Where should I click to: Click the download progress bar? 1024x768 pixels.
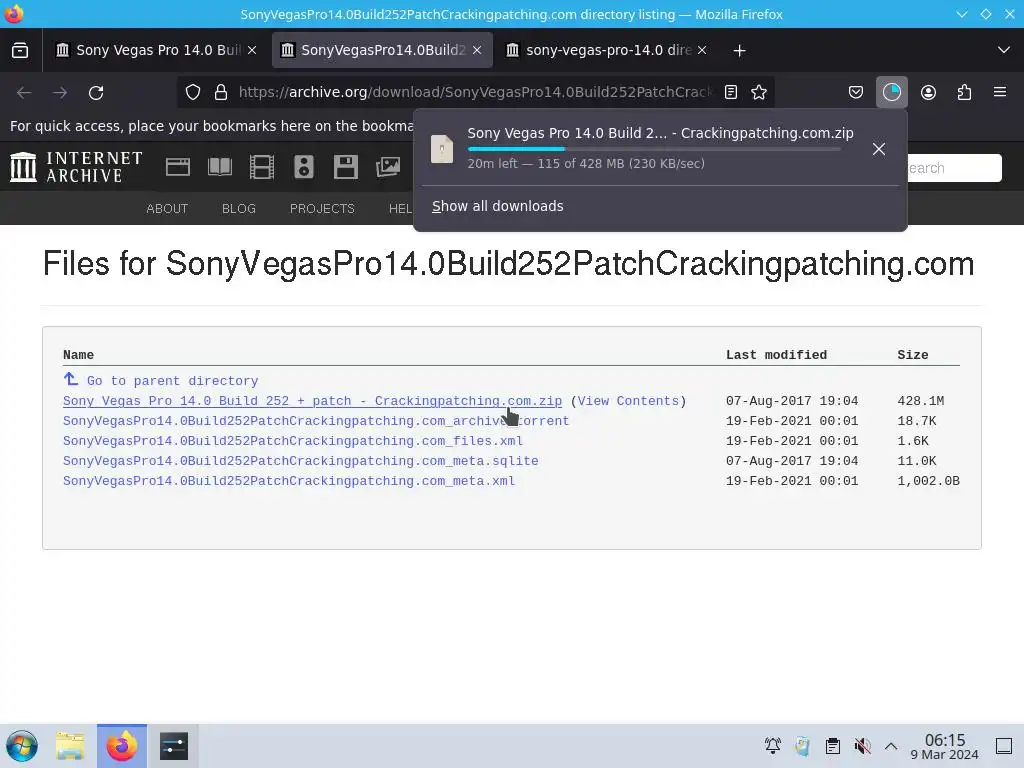(x=654, y=149)
